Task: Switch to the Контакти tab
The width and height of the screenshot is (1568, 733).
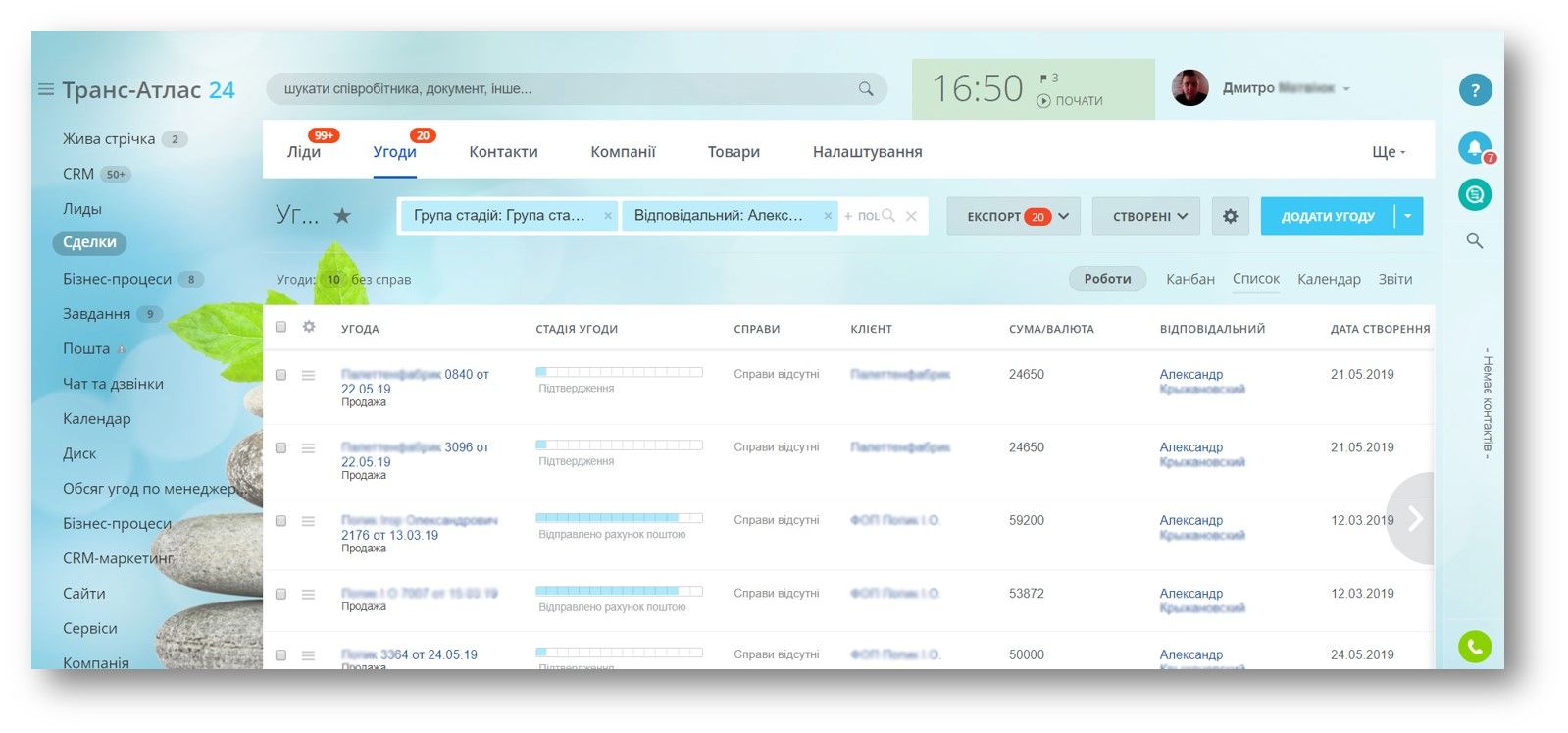Action: (x=503, y=152)
